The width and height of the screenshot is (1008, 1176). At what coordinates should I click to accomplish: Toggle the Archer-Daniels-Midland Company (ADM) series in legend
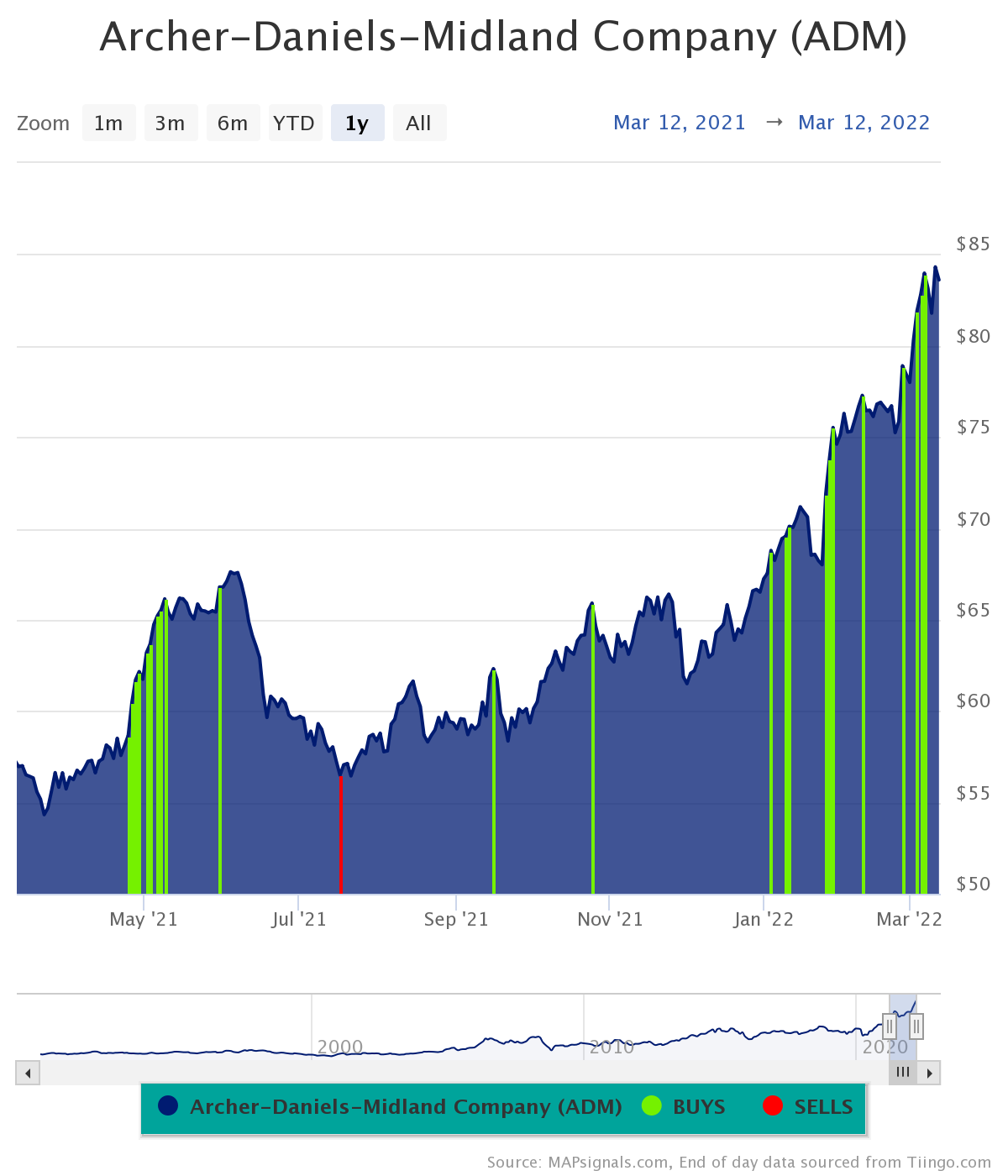tap(391, 1106)
